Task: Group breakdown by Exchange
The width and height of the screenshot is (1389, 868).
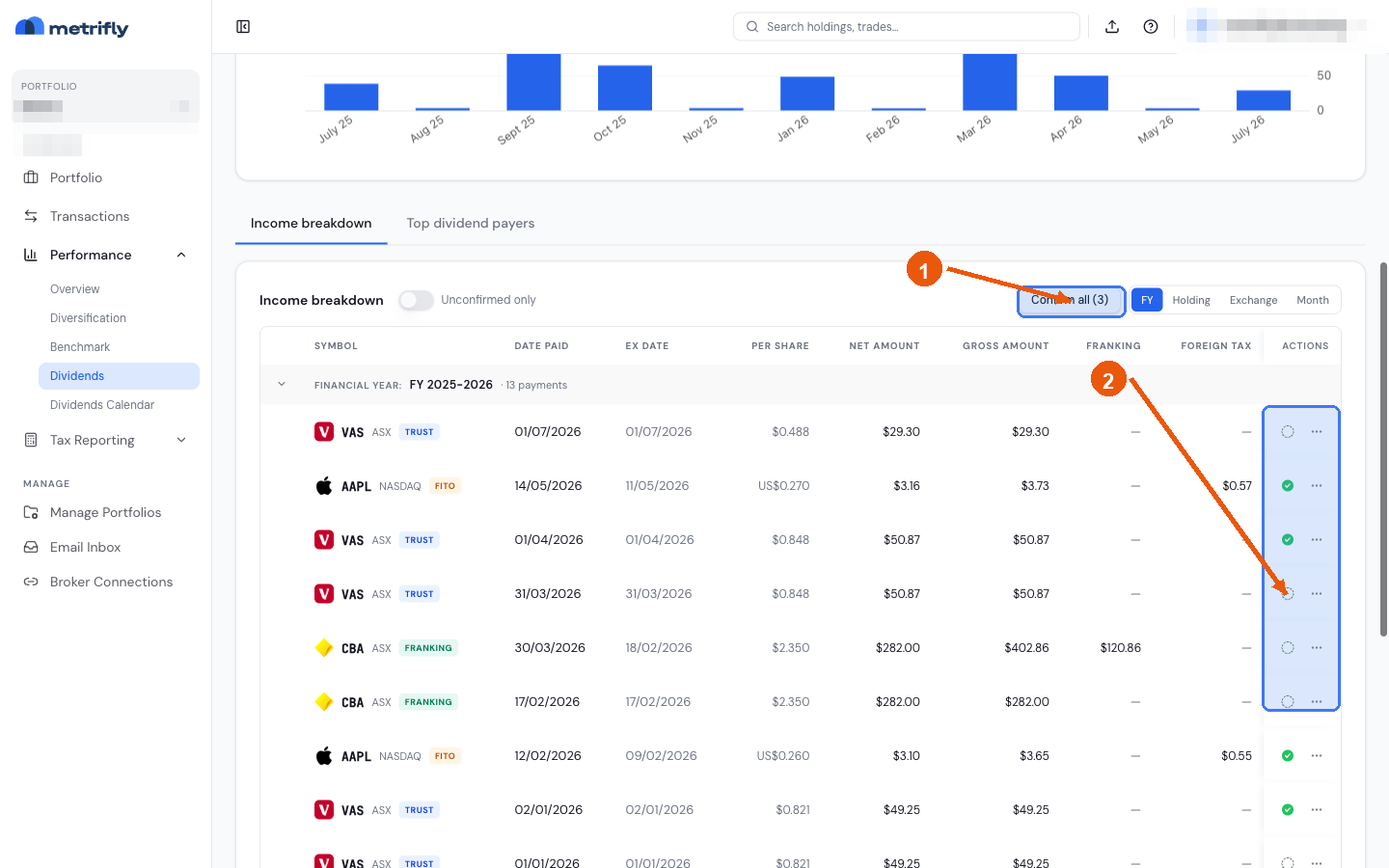Action: point(1253,300)
